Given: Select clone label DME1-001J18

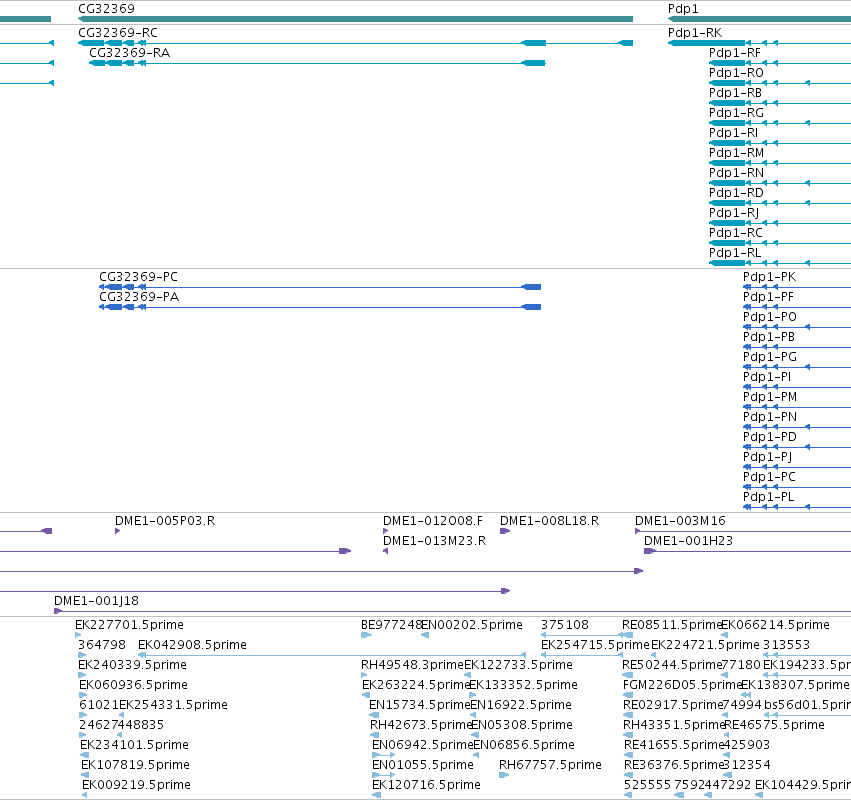Looking at the screenshot, I should point(96,601).
